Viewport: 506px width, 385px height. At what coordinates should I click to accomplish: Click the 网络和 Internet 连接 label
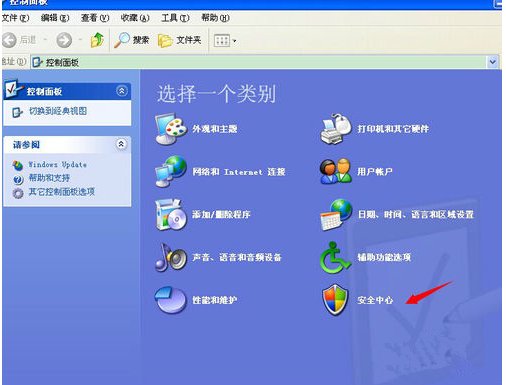[x=239, y=172]
